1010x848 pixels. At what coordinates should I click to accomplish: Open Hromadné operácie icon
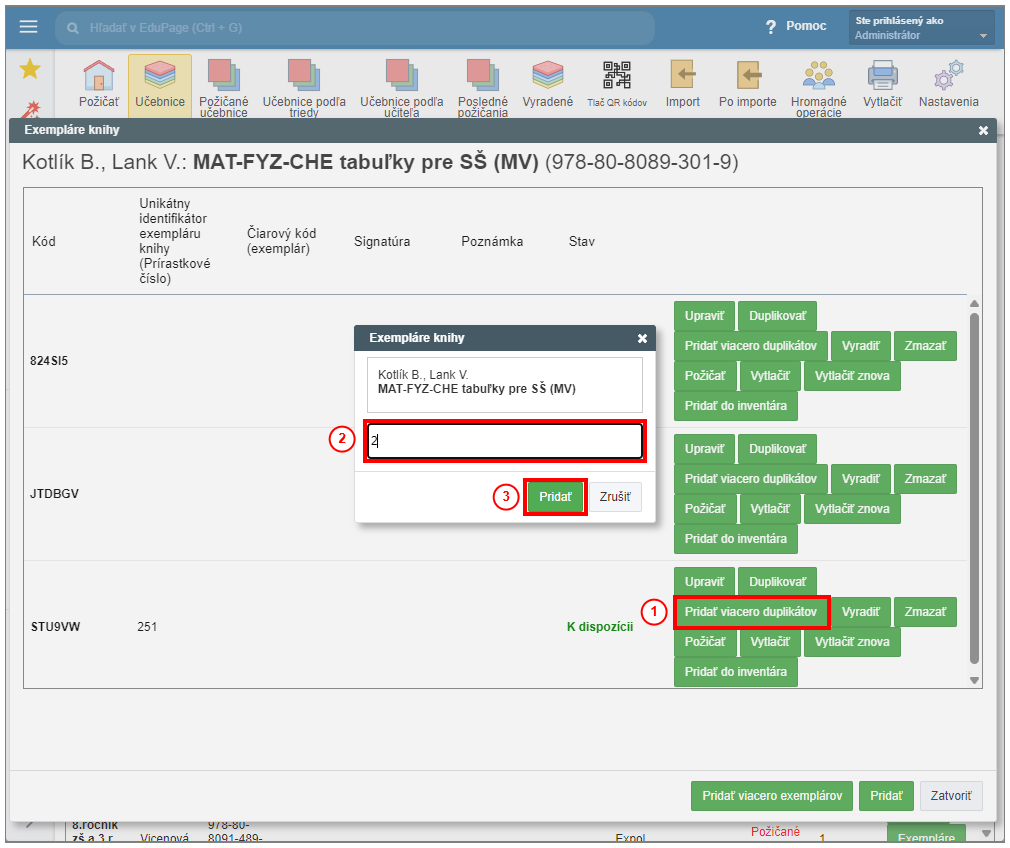818,76
